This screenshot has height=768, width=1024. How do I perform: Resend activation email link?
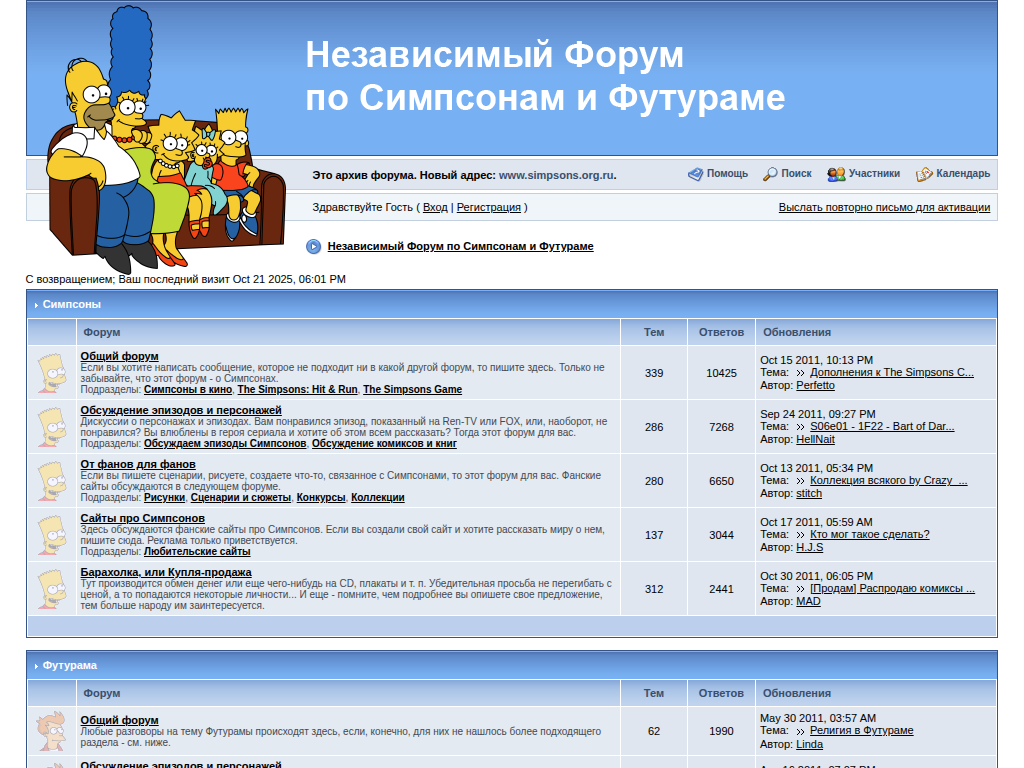pos(884,208)
